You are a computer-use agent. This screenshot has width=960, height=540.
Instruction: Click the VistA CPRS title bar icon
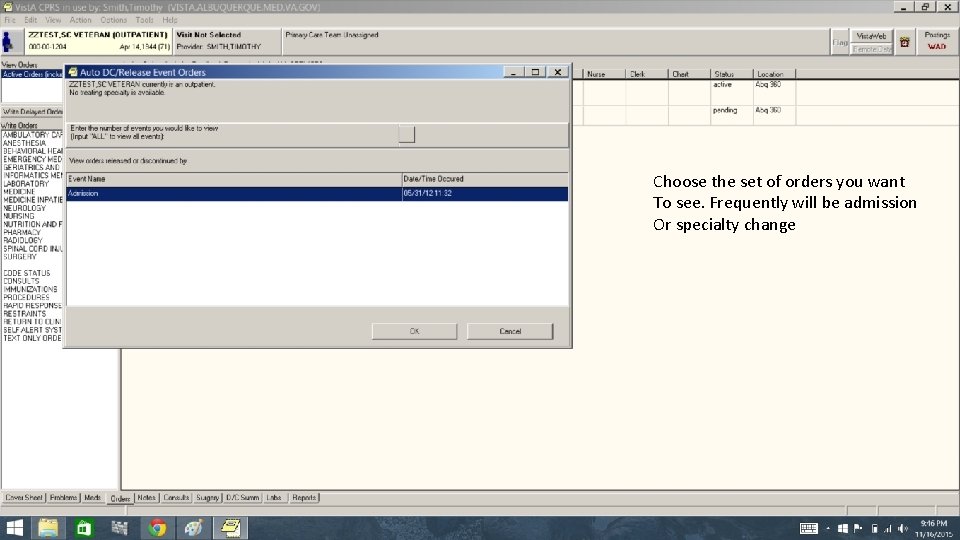point(7,7)
